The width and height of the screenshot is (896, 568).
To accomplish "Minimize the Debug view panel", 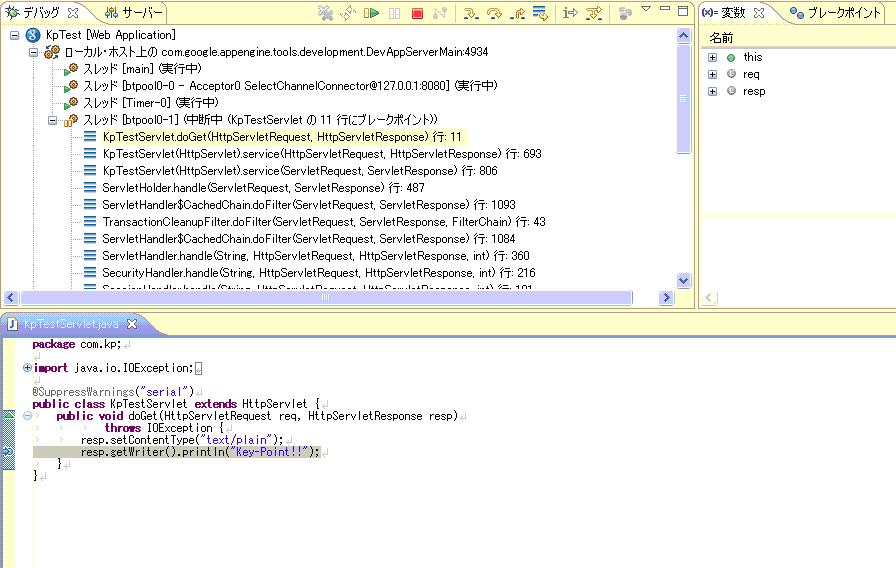I will point(665,9).
